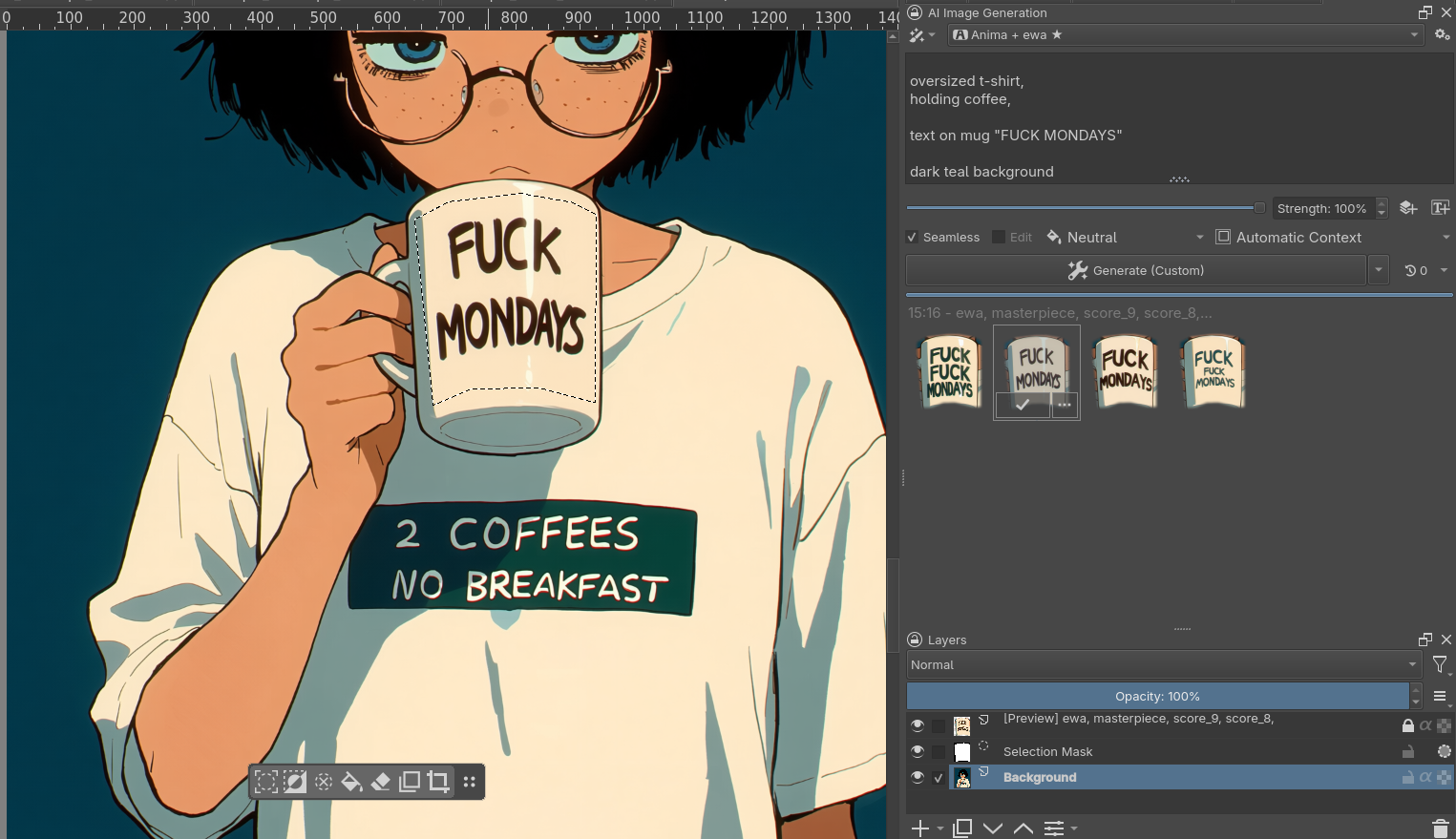Apply the selected preview with checkmark button
1456x839 pixels.
point(1023,405)
